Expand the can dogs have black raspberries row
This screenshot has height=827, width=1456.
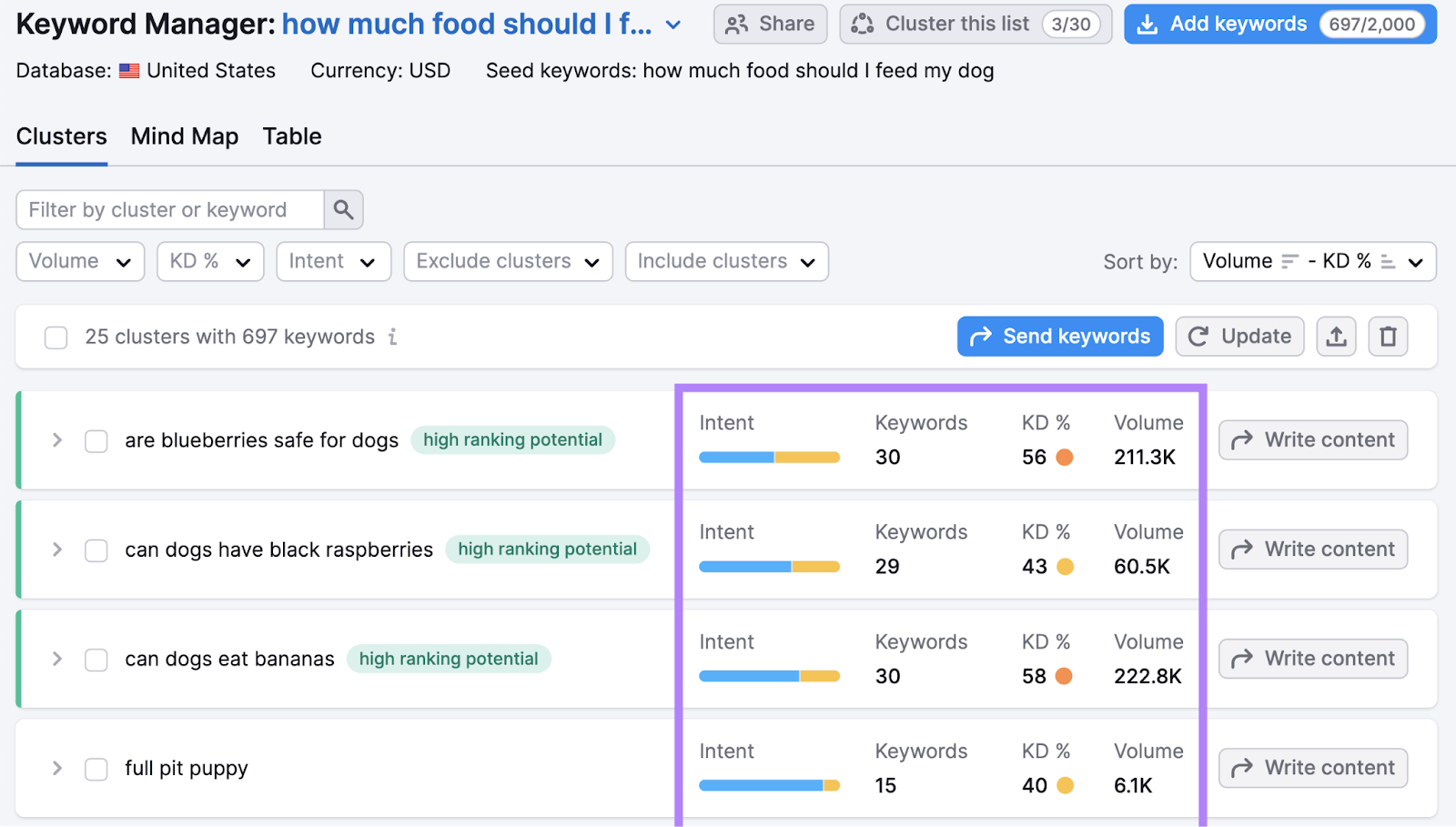pyautogui.click(x=57, y=550)
